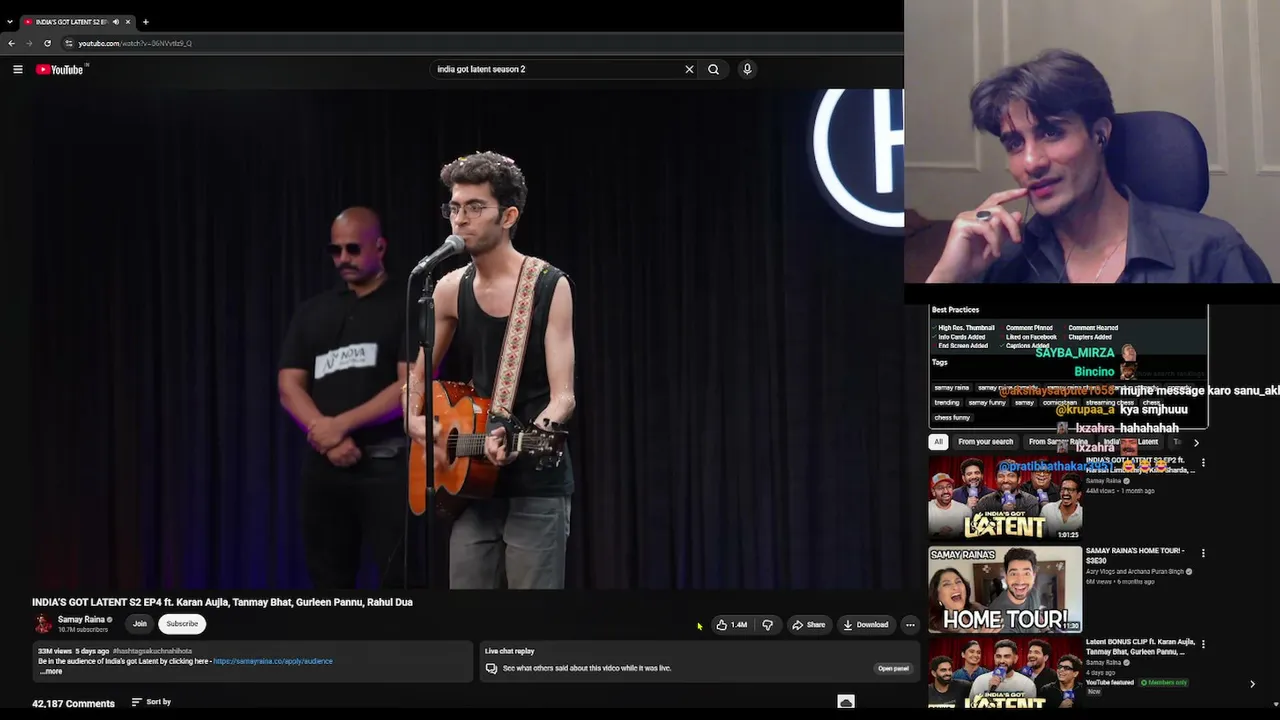This screenshot has width=1280, height=720.
Task: Open Samay Raina channel avatar
Action: click(x=43, y=624)
